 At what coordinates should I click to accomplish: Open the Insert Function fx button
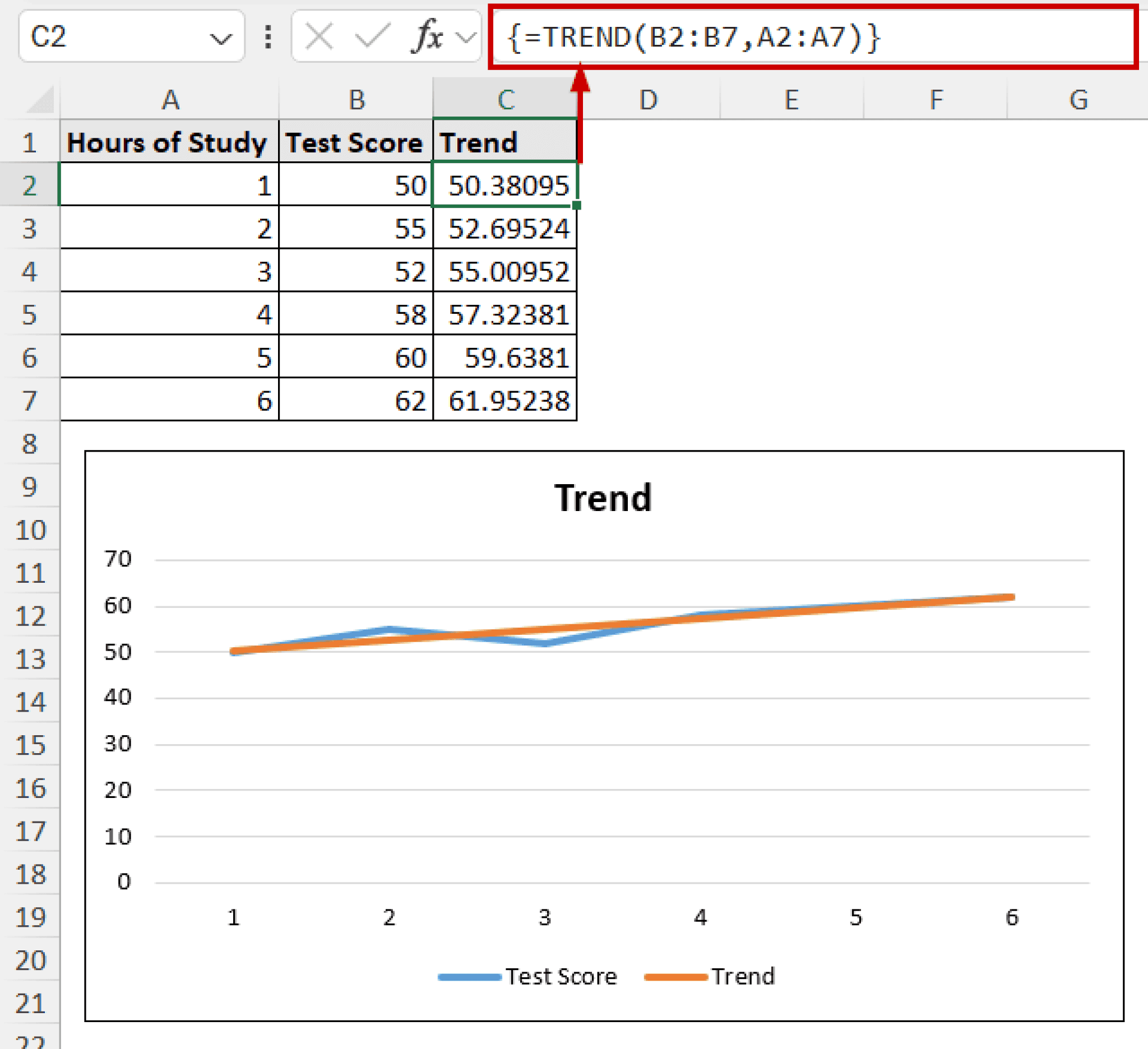point(427,36)
